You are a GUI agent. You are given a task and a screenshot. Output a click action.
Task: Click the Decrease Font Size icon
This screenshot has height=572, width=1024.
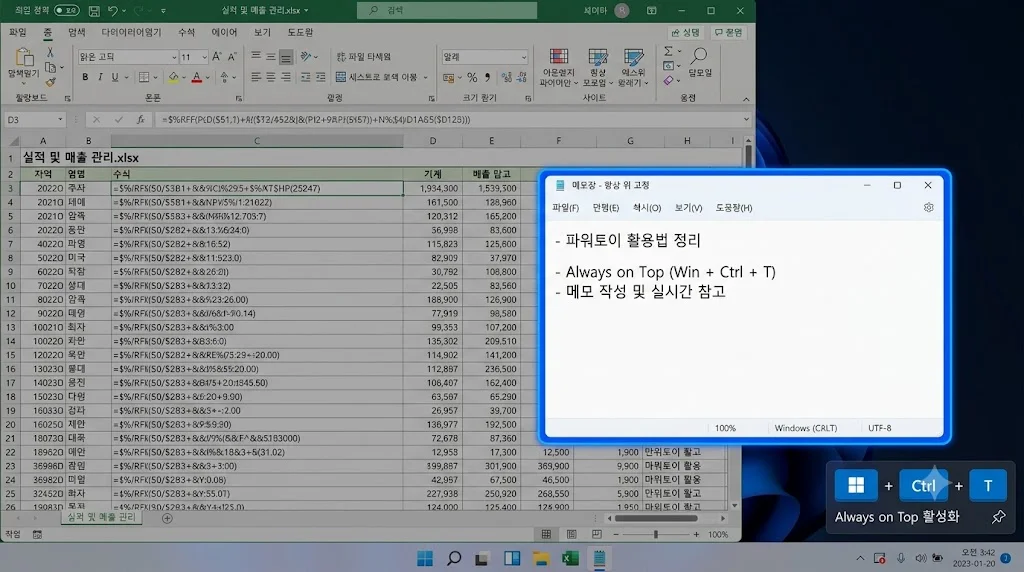232,57
